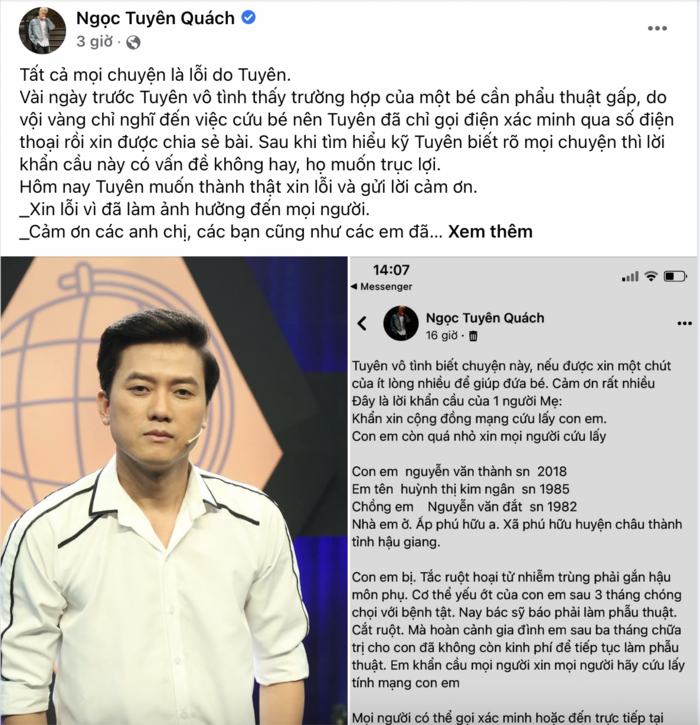Screen dimensions: 700x725
Task: Open the phone screenshot image on right
Action: coord(524,491)
